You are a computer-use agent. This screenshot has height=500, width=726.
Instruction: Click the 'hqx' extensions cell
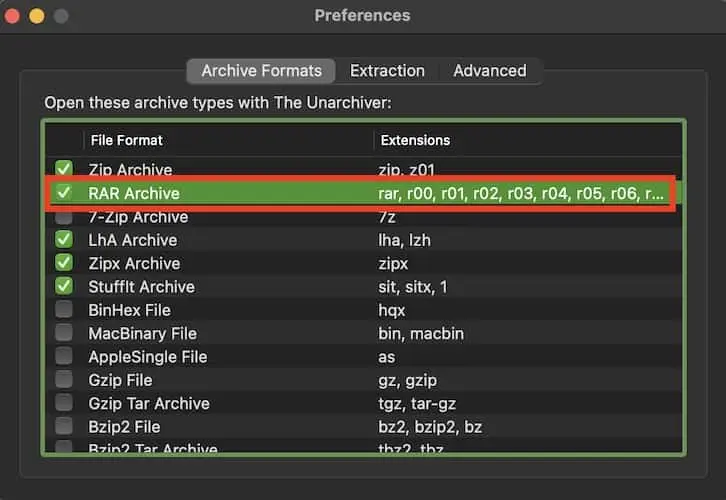click(391, 310)
